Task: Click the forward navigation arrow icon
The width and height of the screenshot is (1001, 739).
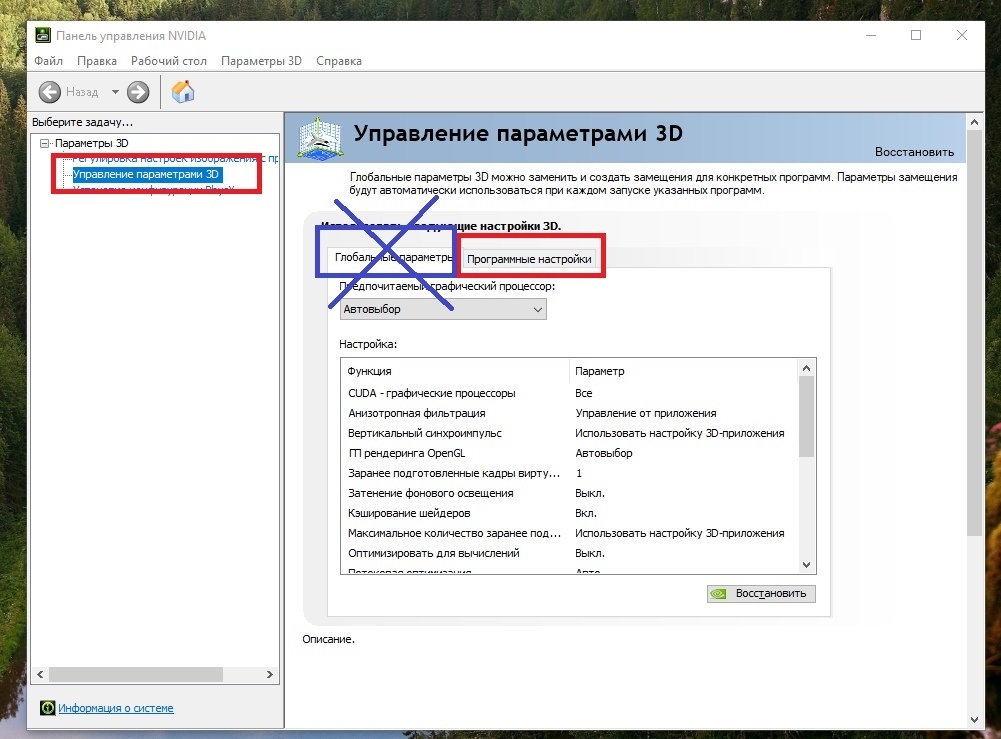Action: (138, 92)
